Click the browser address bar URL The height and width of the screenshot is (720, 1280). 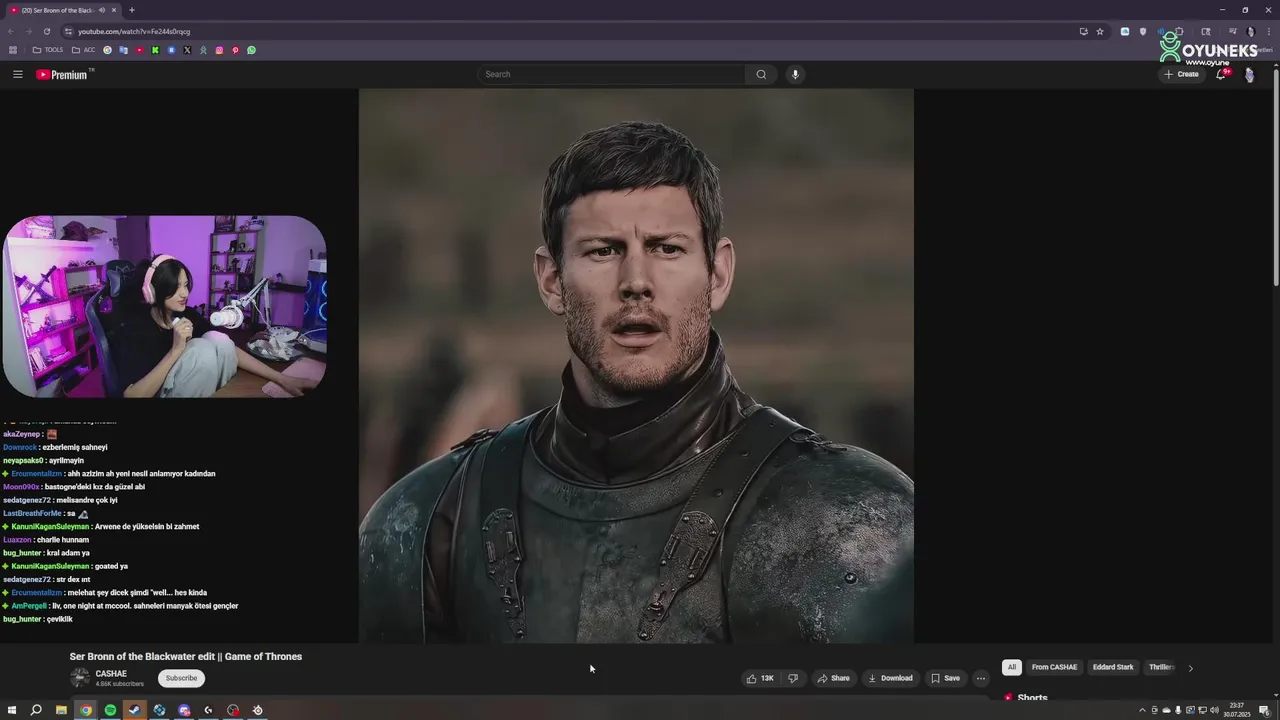tap(134, 31)
